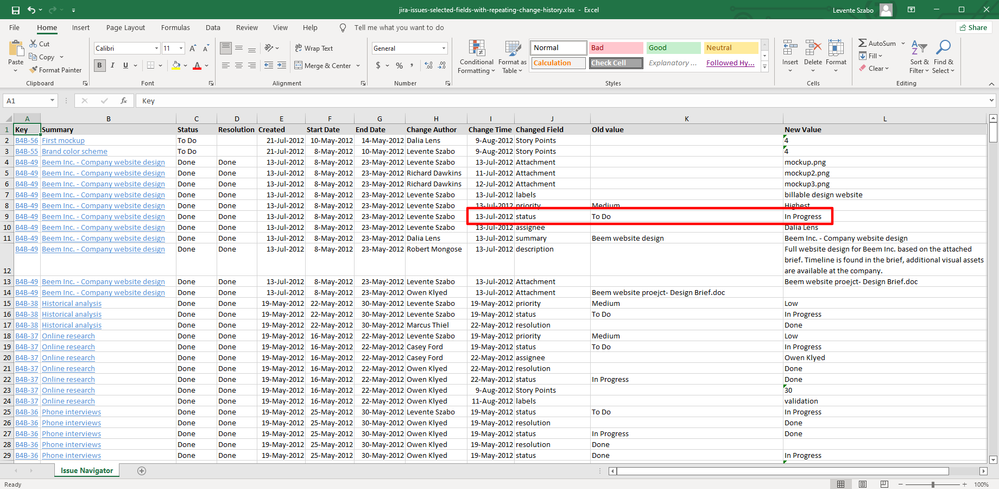Open the Clear eraser dropdown
This screenshot has height=489, width=999.
(873, 69)
